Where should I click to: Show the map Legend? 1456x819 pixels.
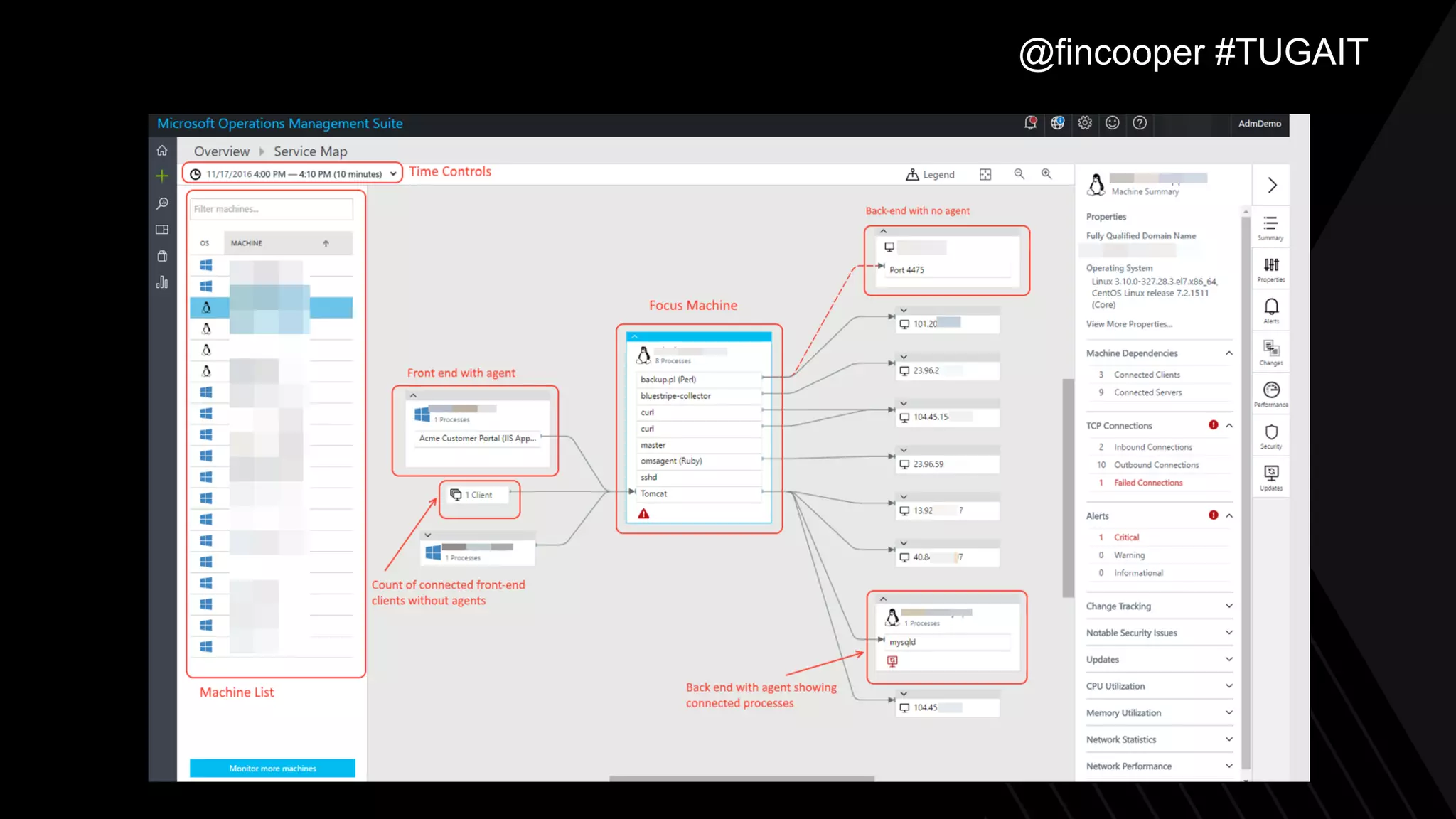coord(930,175)
